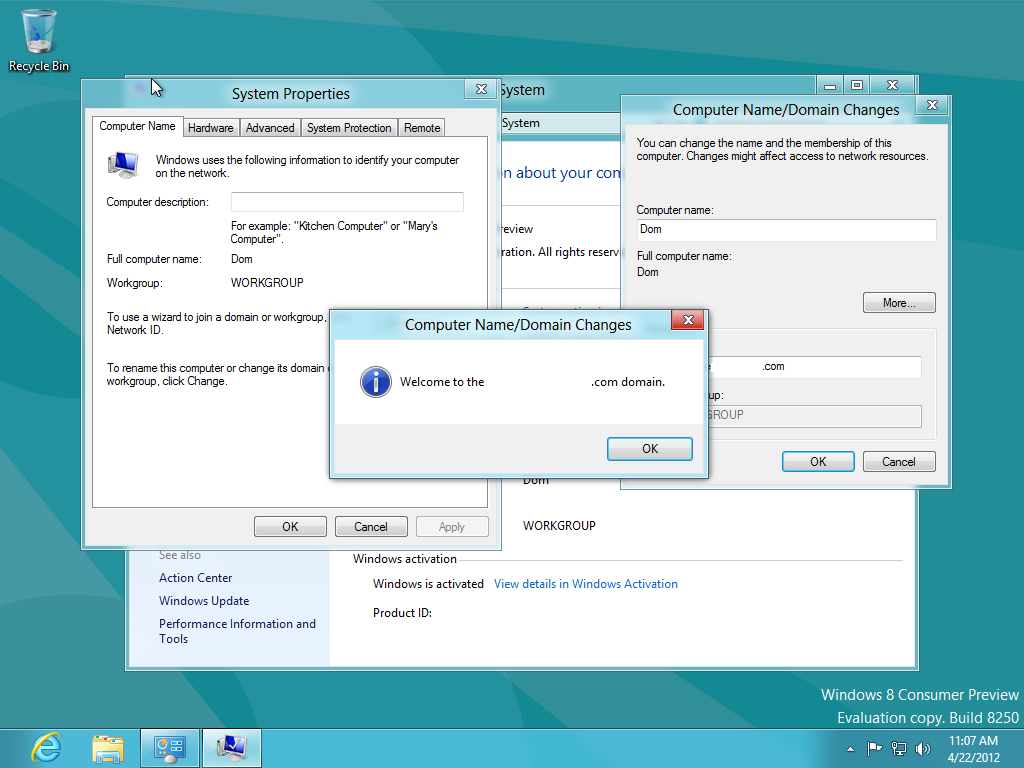Click Cancel in the right Computer Name/Domain Changes dialog
This screenshot has width=1024, height=768.
[x=899, y=462]
